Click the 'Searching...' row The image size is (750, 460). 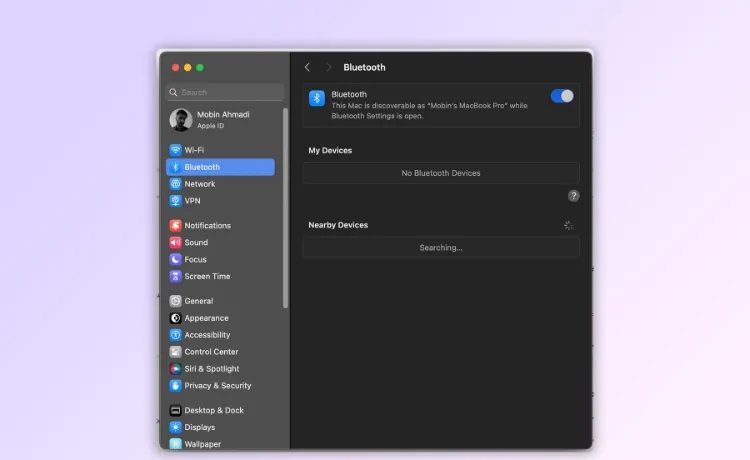(441, 248)
